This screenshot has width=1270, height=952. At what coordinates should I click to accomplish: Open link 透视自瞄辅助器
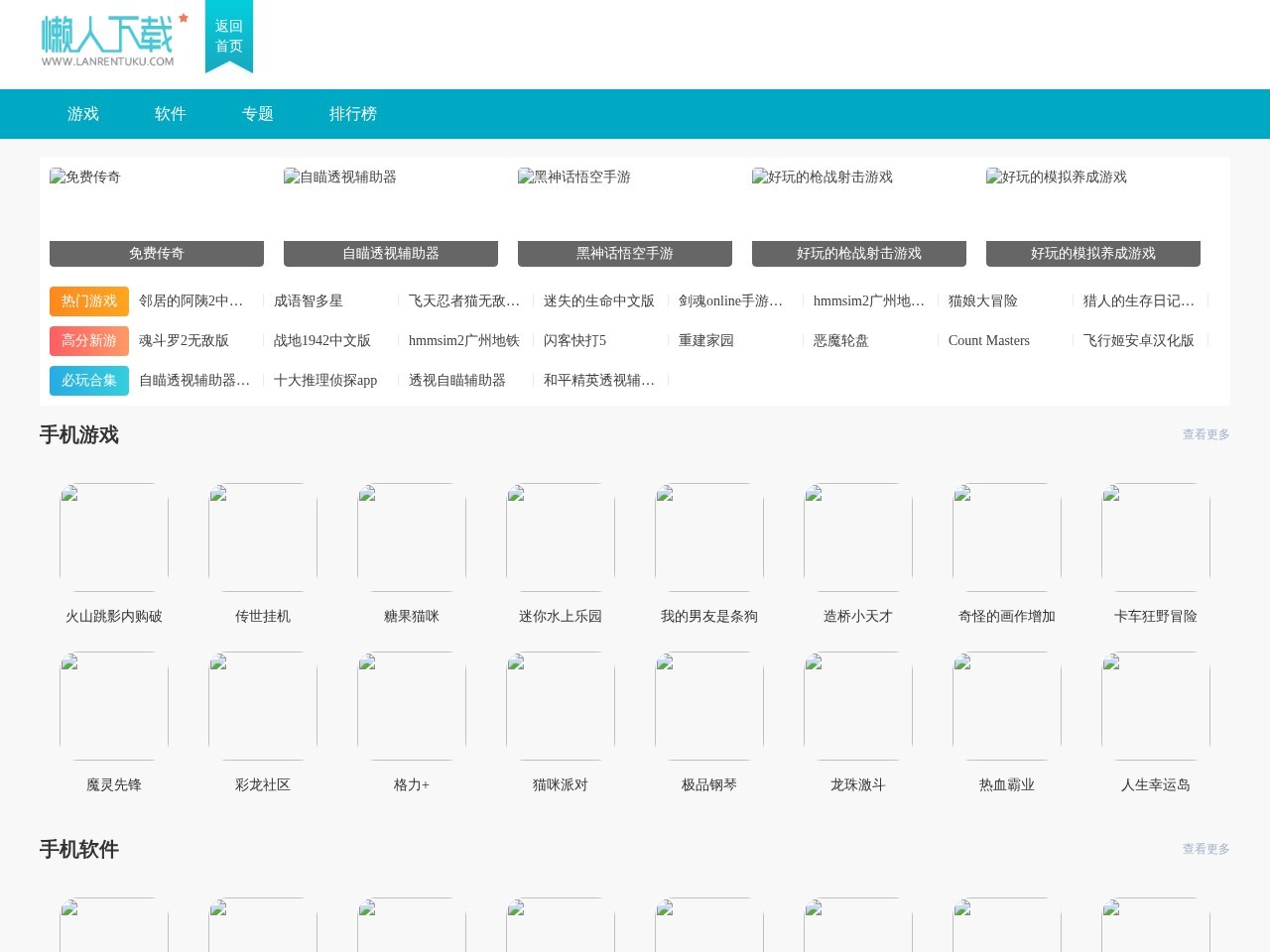click(457, 381)
